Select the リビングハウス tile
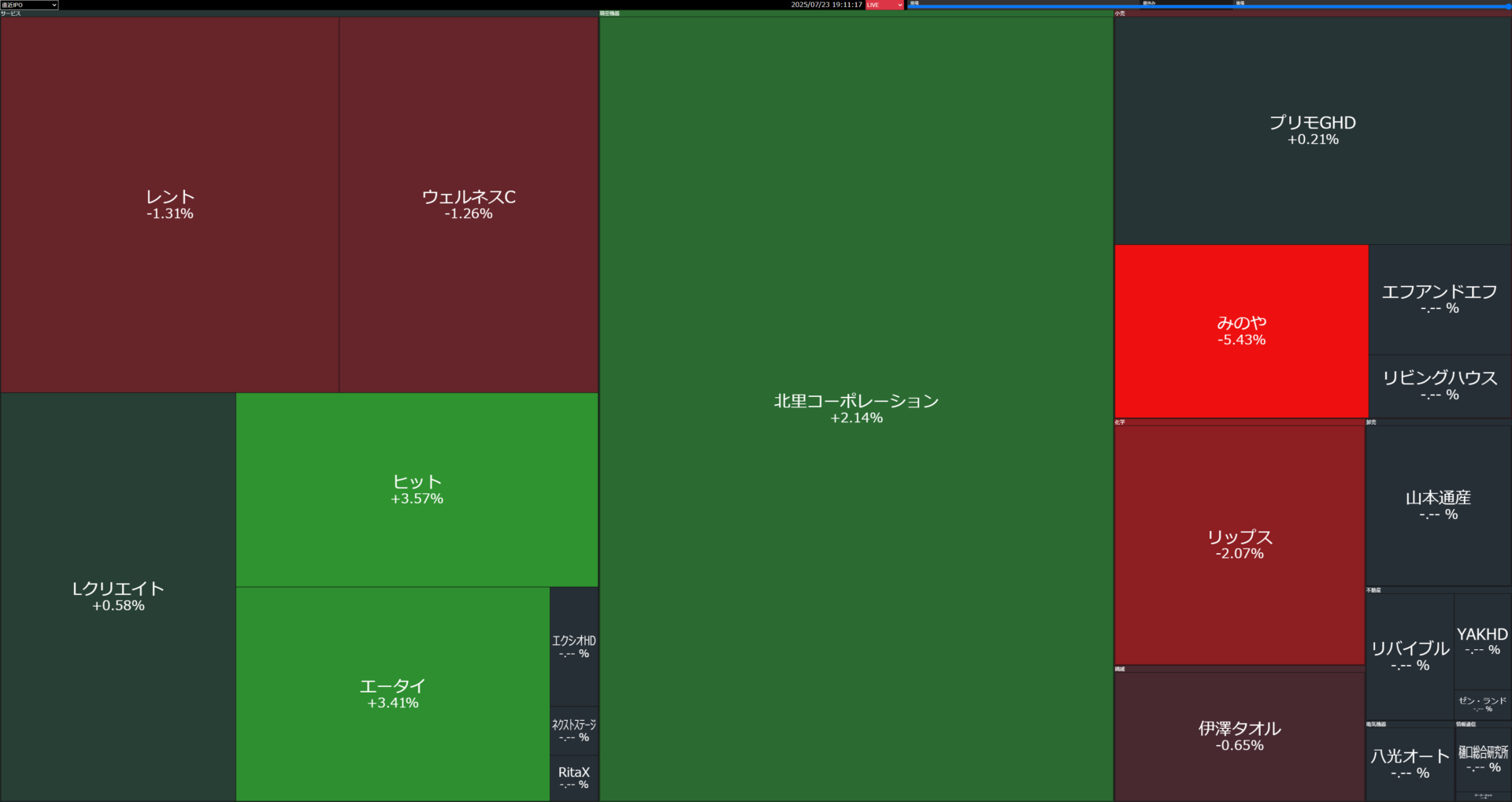Screen dimensions: 1512x802 (1440, 386)
